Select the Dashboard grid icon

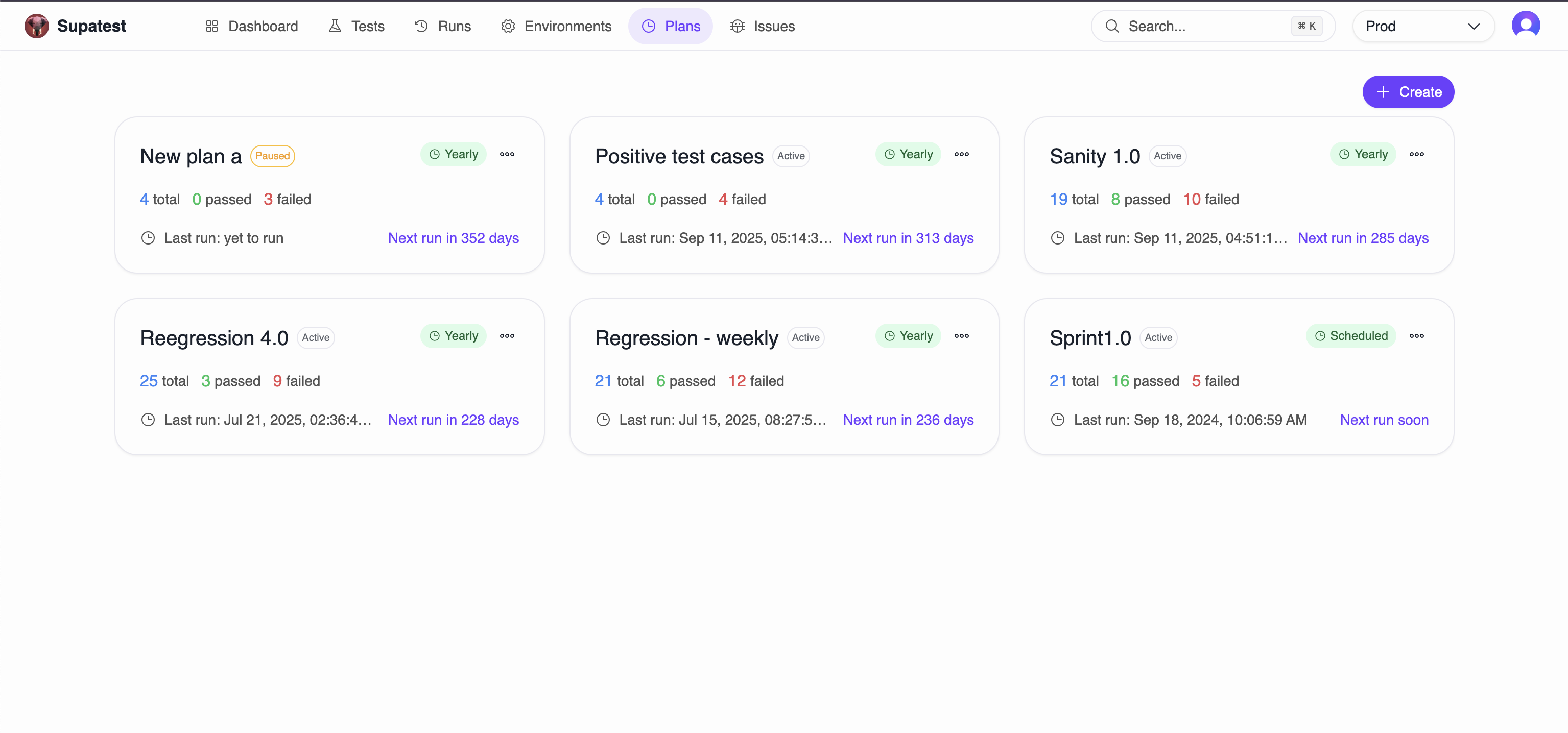point(212,26)
